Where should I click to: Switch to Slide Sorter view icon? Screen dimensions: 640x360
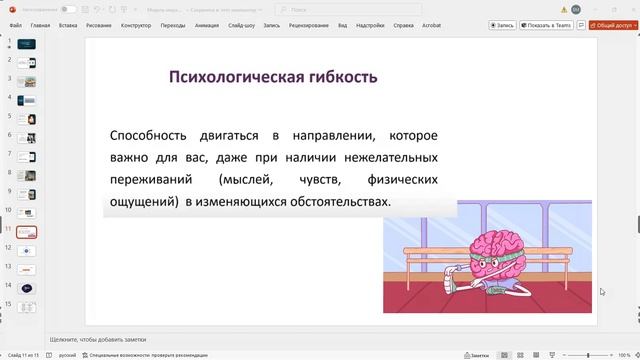point(520,356)
